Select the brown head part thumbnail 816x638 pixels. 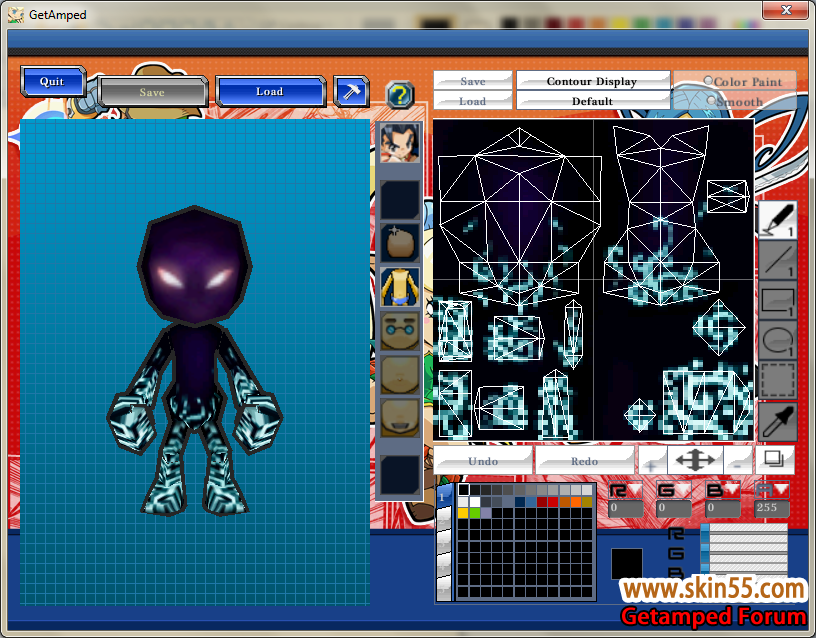399,243
